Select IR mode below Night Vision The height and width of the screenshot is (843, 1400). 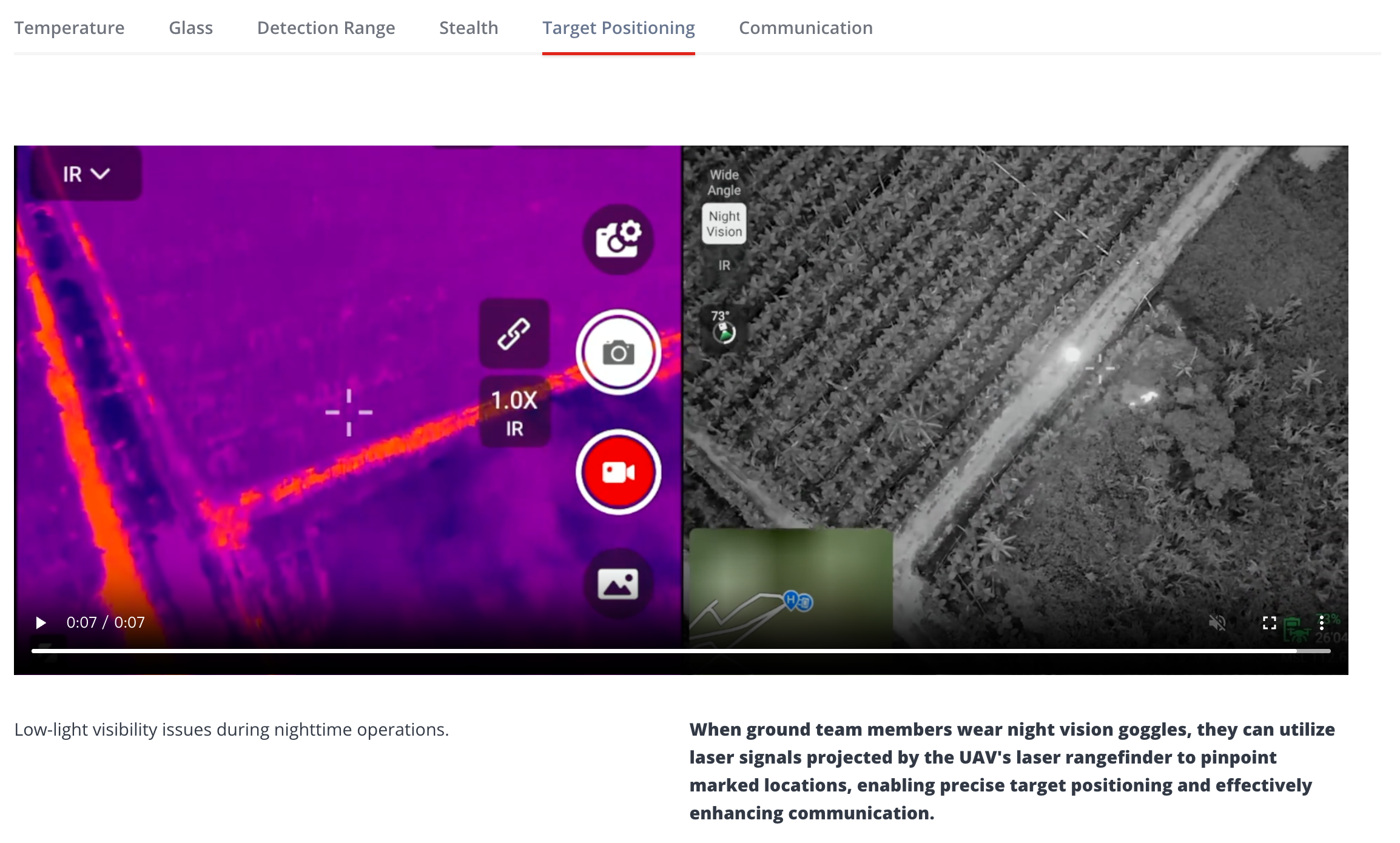[x=724, y=266]
